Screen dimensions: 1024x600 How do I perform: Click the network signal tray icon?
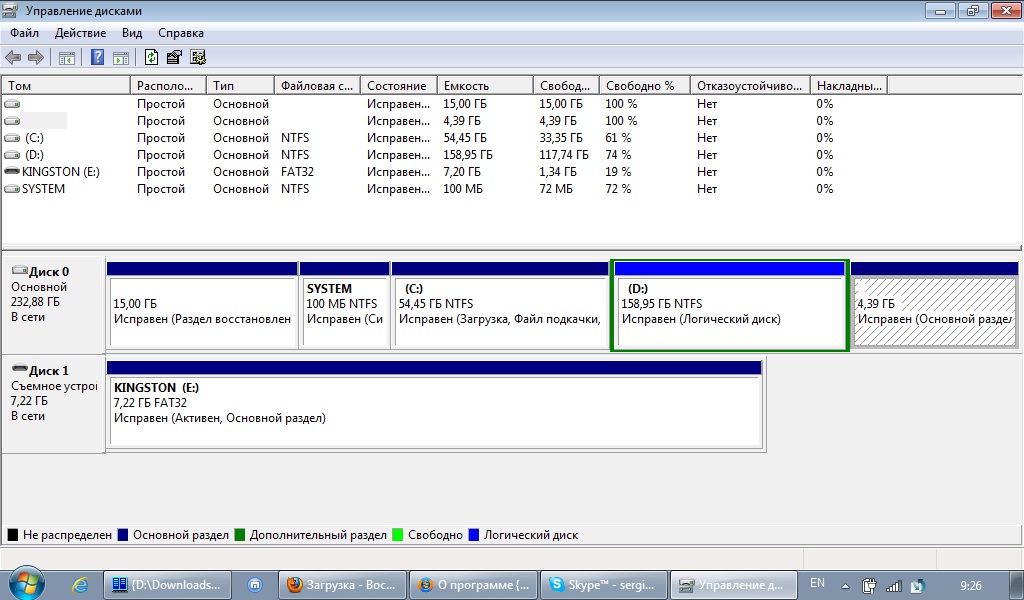(x=893, y=586)
